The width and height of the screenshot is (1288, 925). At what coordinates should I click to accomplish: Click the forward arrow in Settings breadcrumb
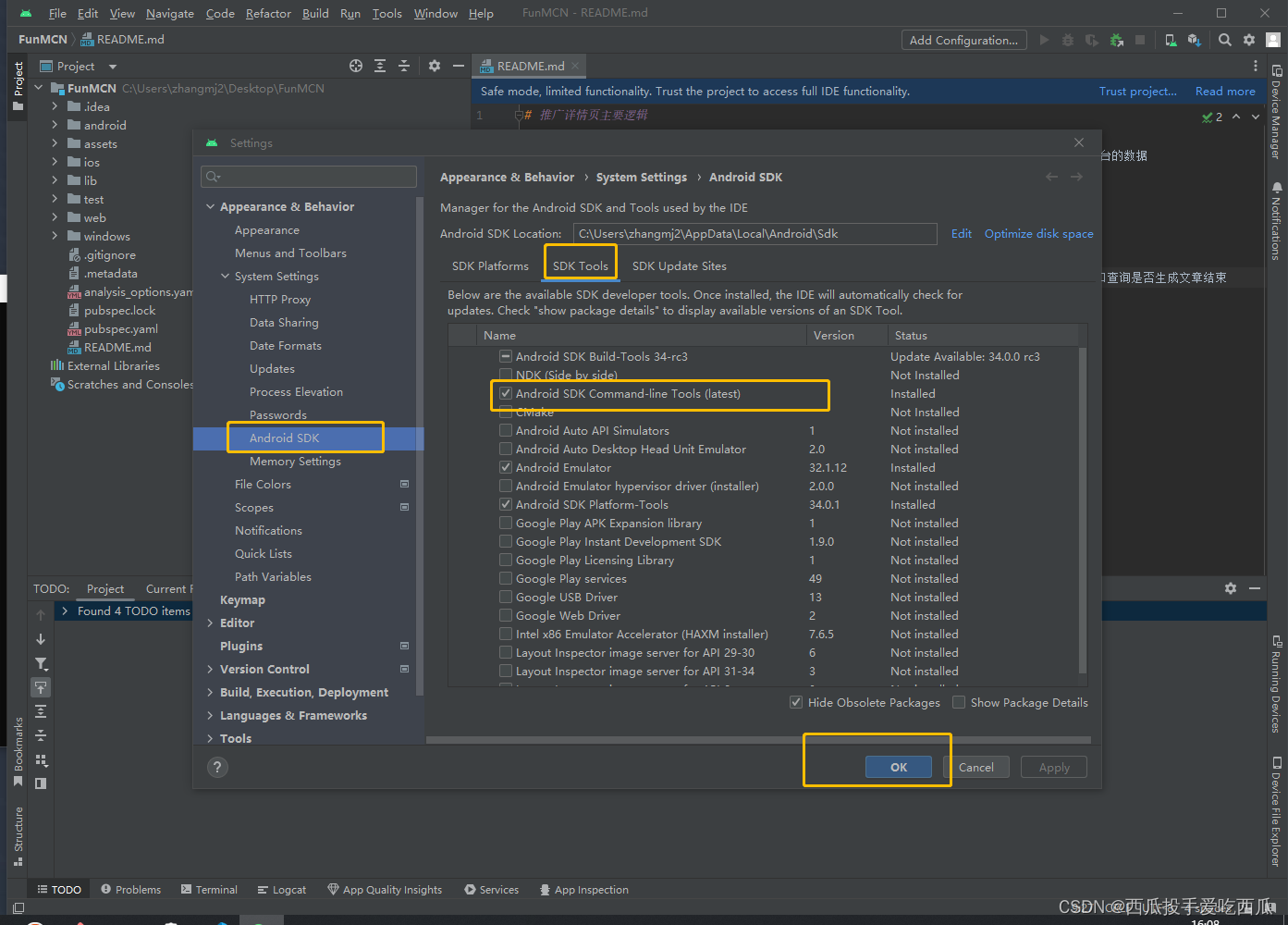[x=1076, y=177]
